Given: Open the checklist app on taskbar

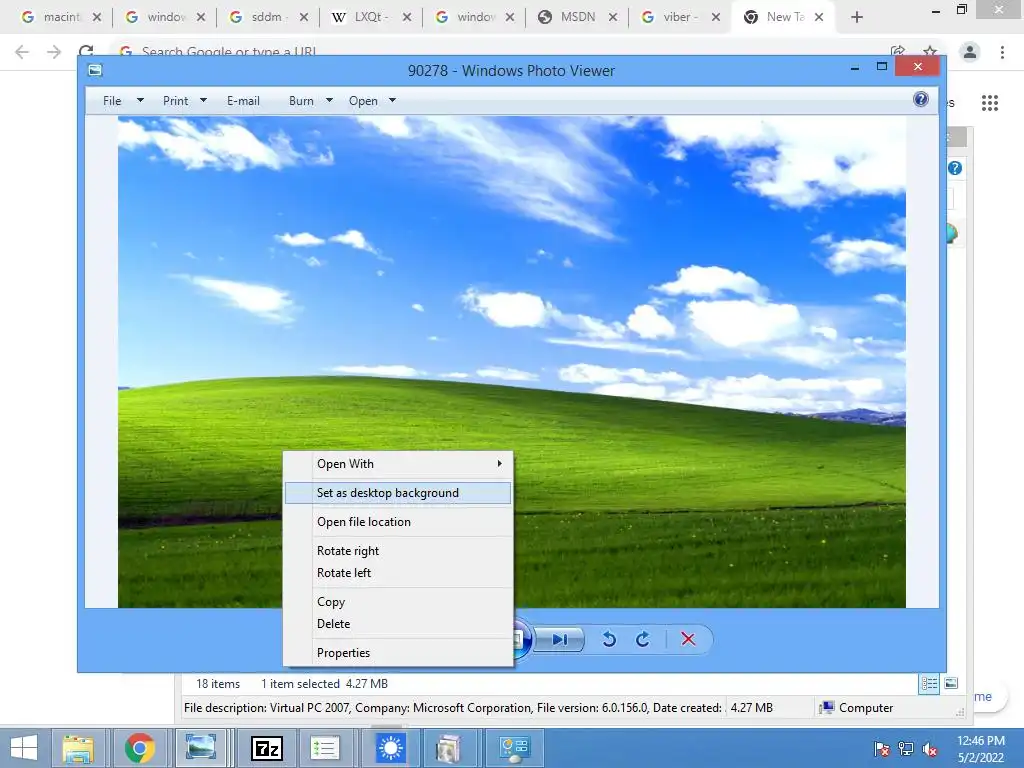Looking at the screenshot, I should pos(325,748).
